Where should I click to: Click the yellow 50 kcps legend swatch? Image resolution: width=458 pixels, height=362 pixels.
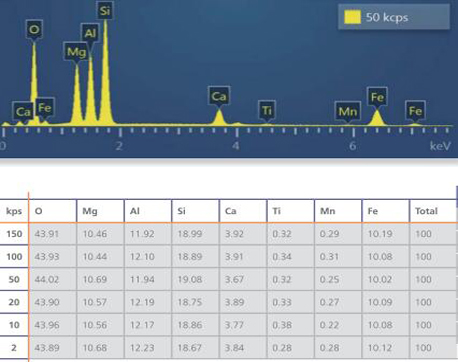pyautogui.click(x=352, y=17)
